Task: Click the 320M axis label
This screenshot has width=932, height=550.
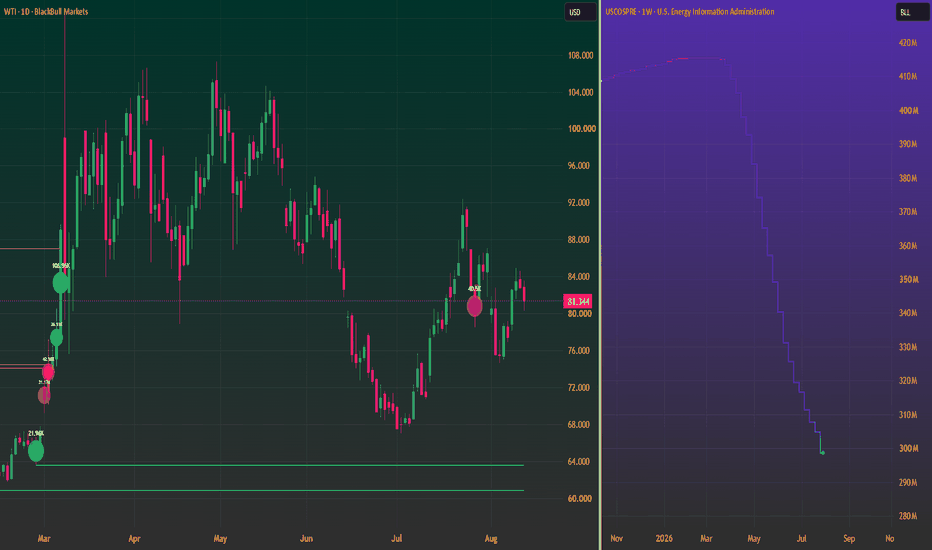Action: [908, 381]
